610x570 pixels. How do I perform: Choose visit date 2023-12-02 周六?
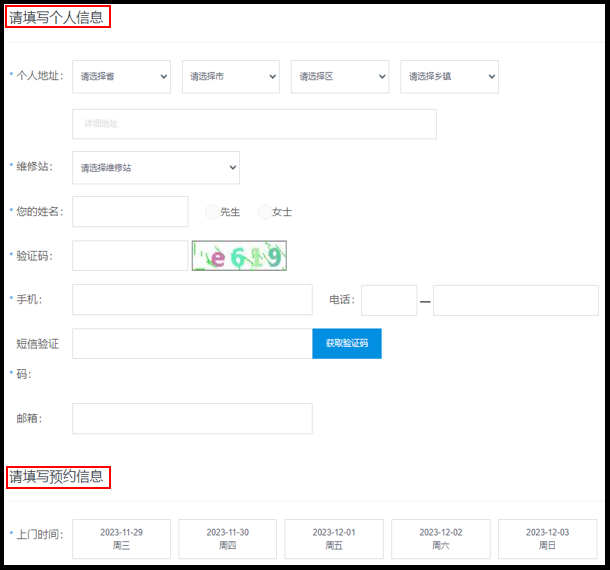(x=441, y=539)
